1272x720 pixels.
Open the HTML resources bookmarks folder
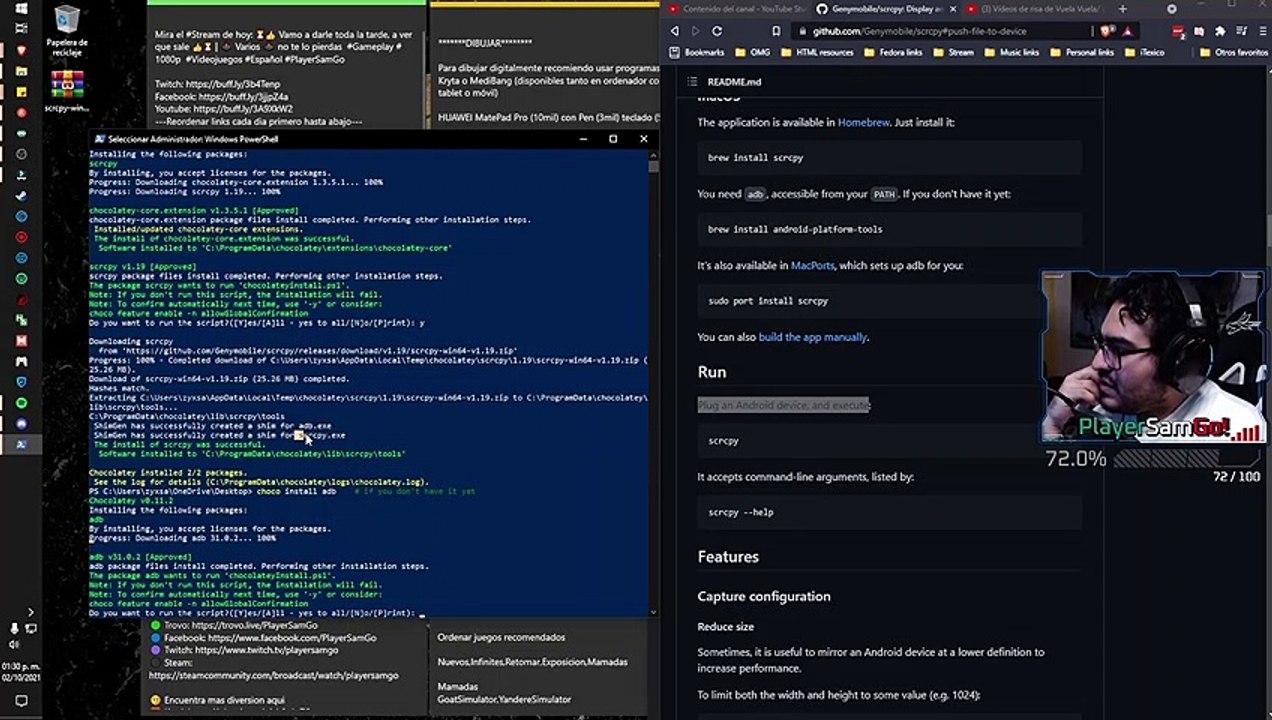(x=817, y=52)
